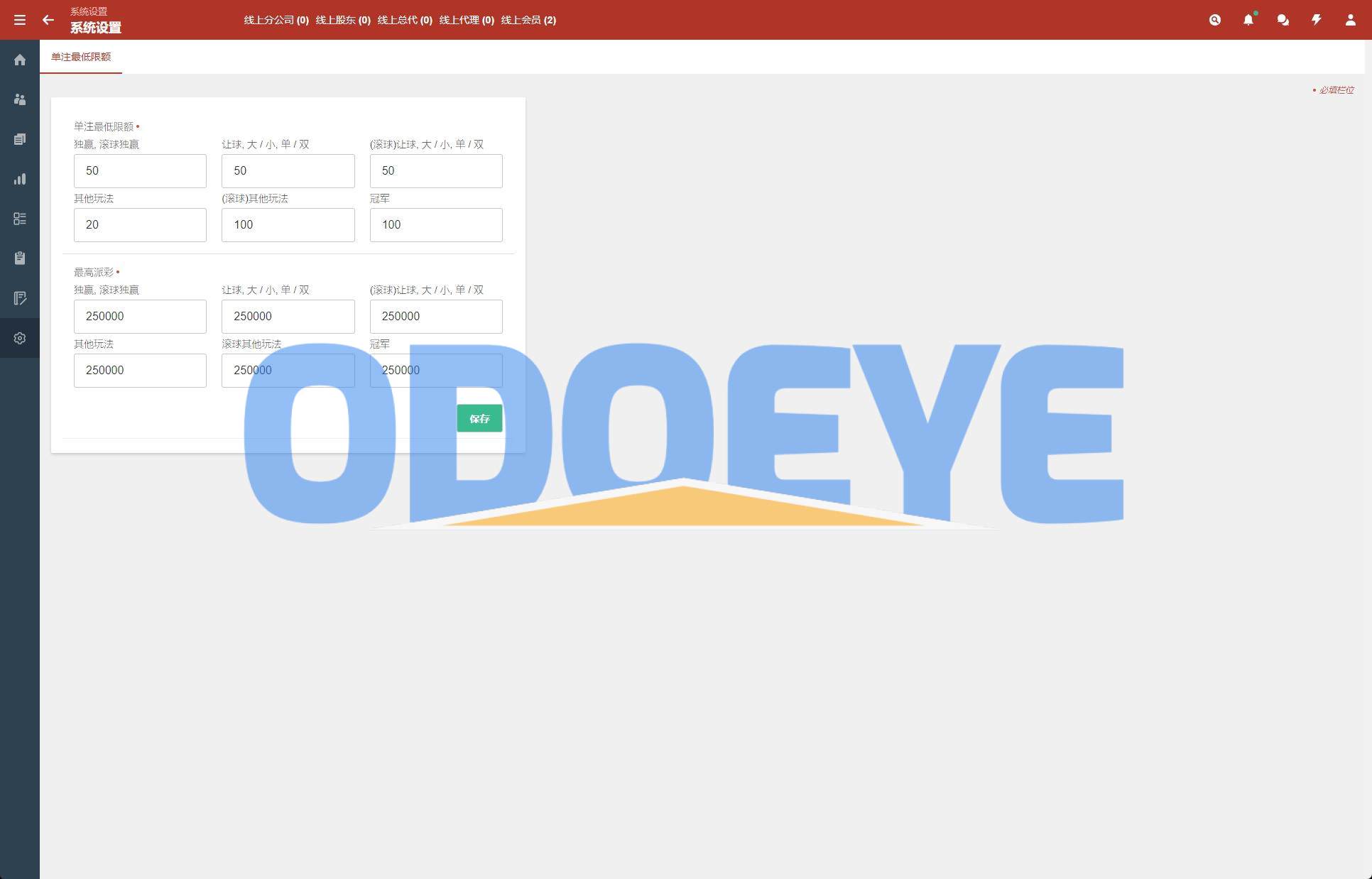Screen dimensions: 1372x879
Task: Open the notifications bell icon
Action: click(x=1248, y=20)
